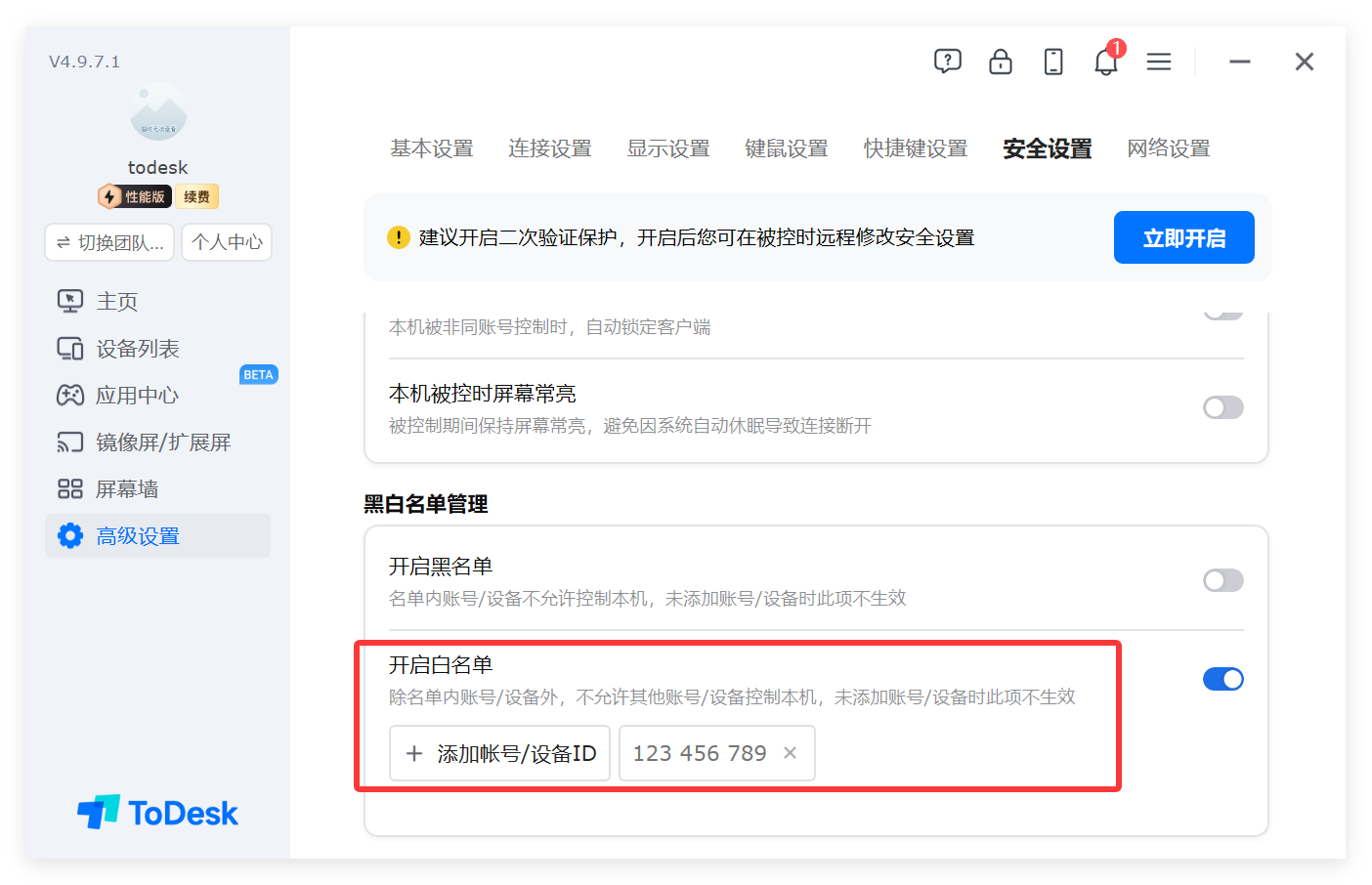Switch to 显示设置 tab
Image resolution: width=1372 pixels, height=885 pixels.
(x=668, y=148)
